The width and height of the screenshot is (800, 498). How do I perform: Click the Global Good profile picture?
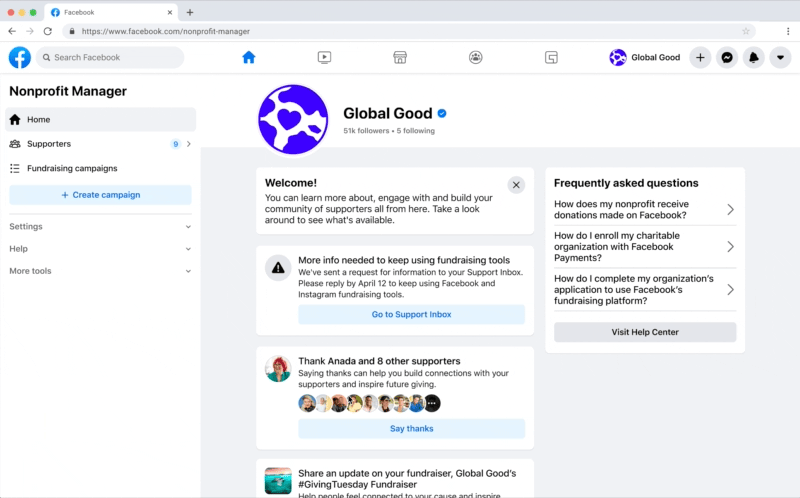pyautogui.click(x=293, y=120)
